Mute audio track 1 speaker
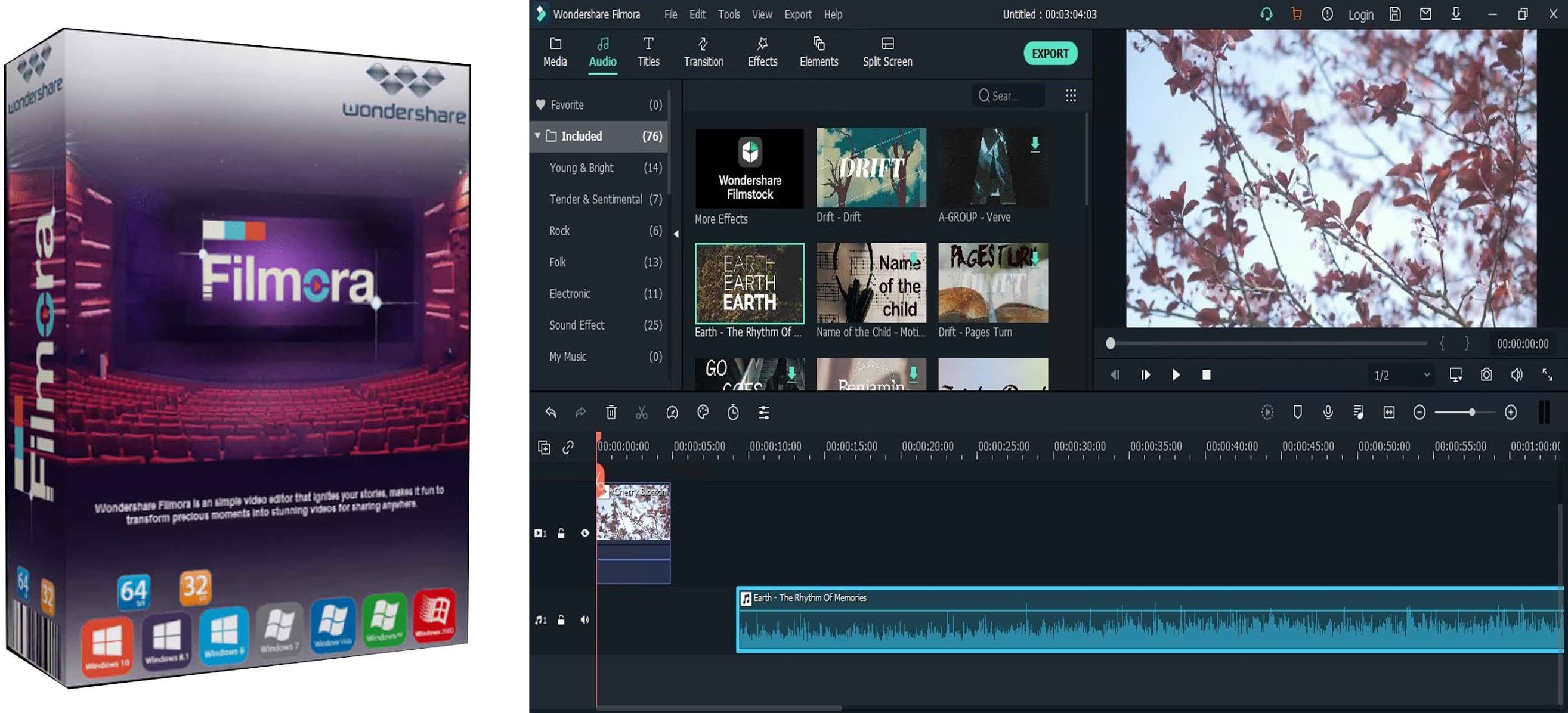The width and height of the screenshot is (1568, 713). 585,620
